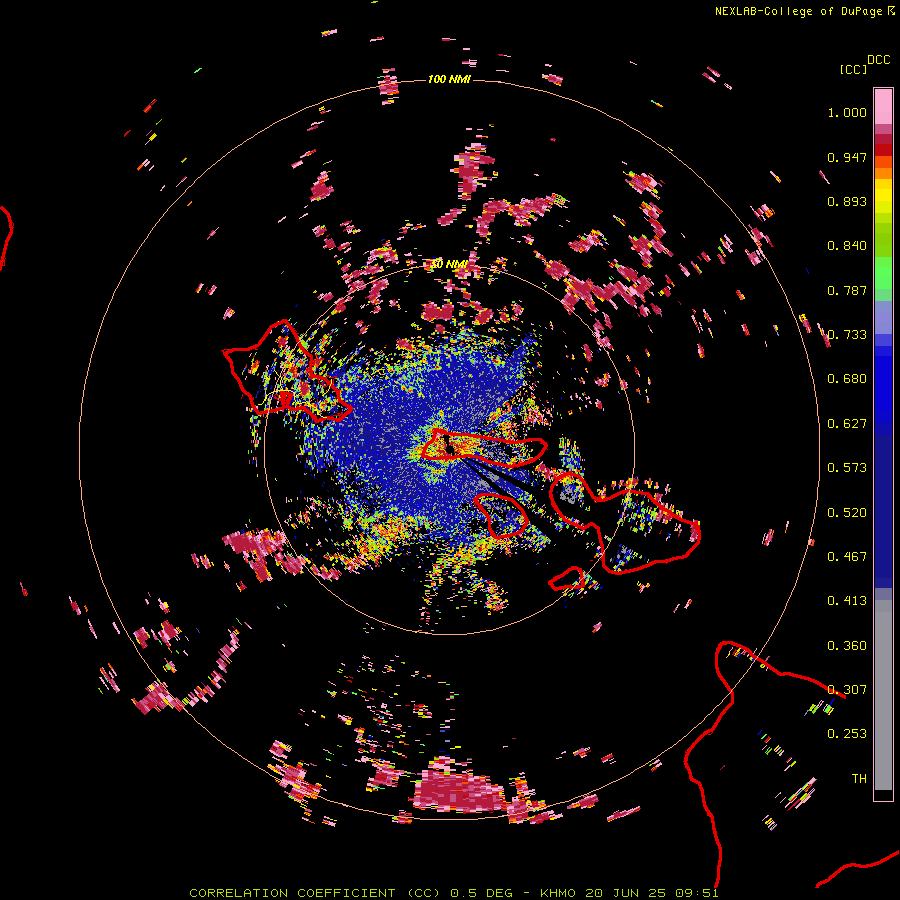Click the 0.947 value on the color scale
This screenshot has height=900, width=900.
pos(847,157)
